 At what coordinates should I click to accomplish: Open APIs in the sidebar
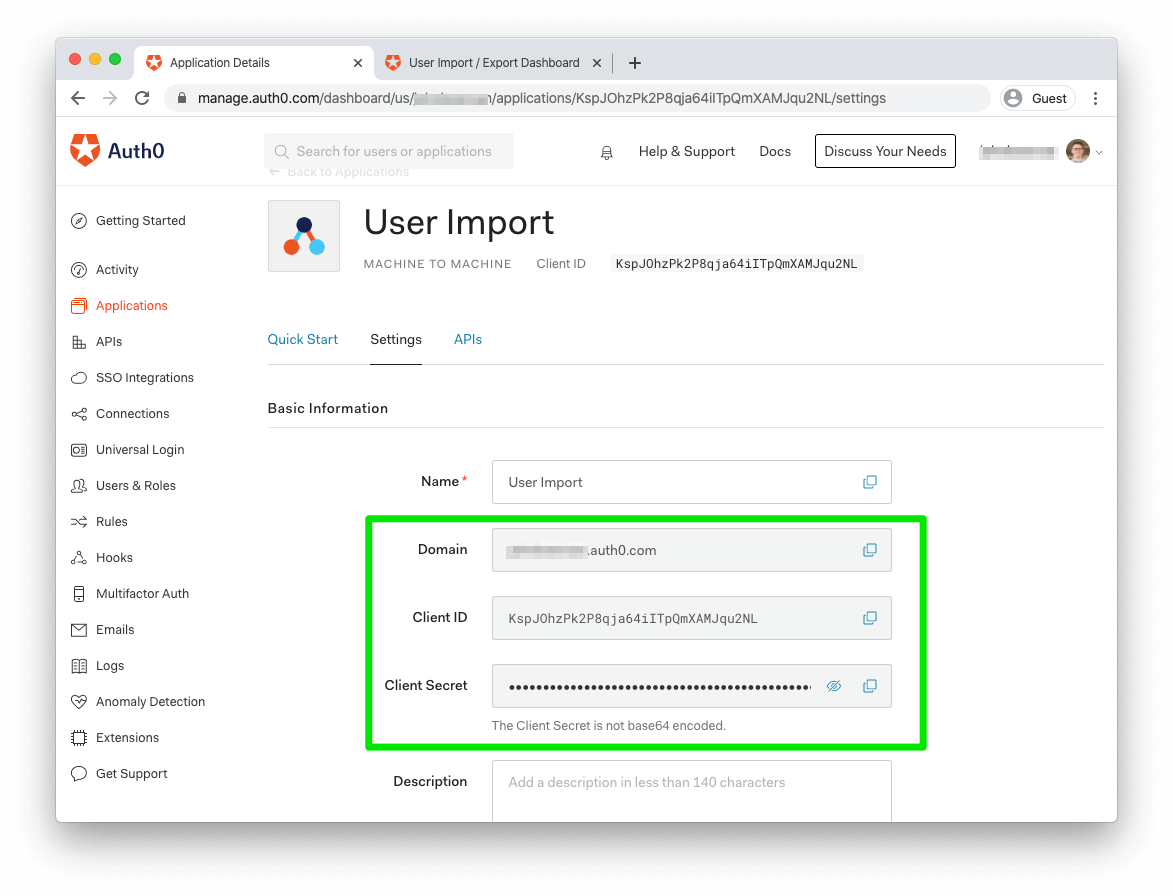pos(97,342)
